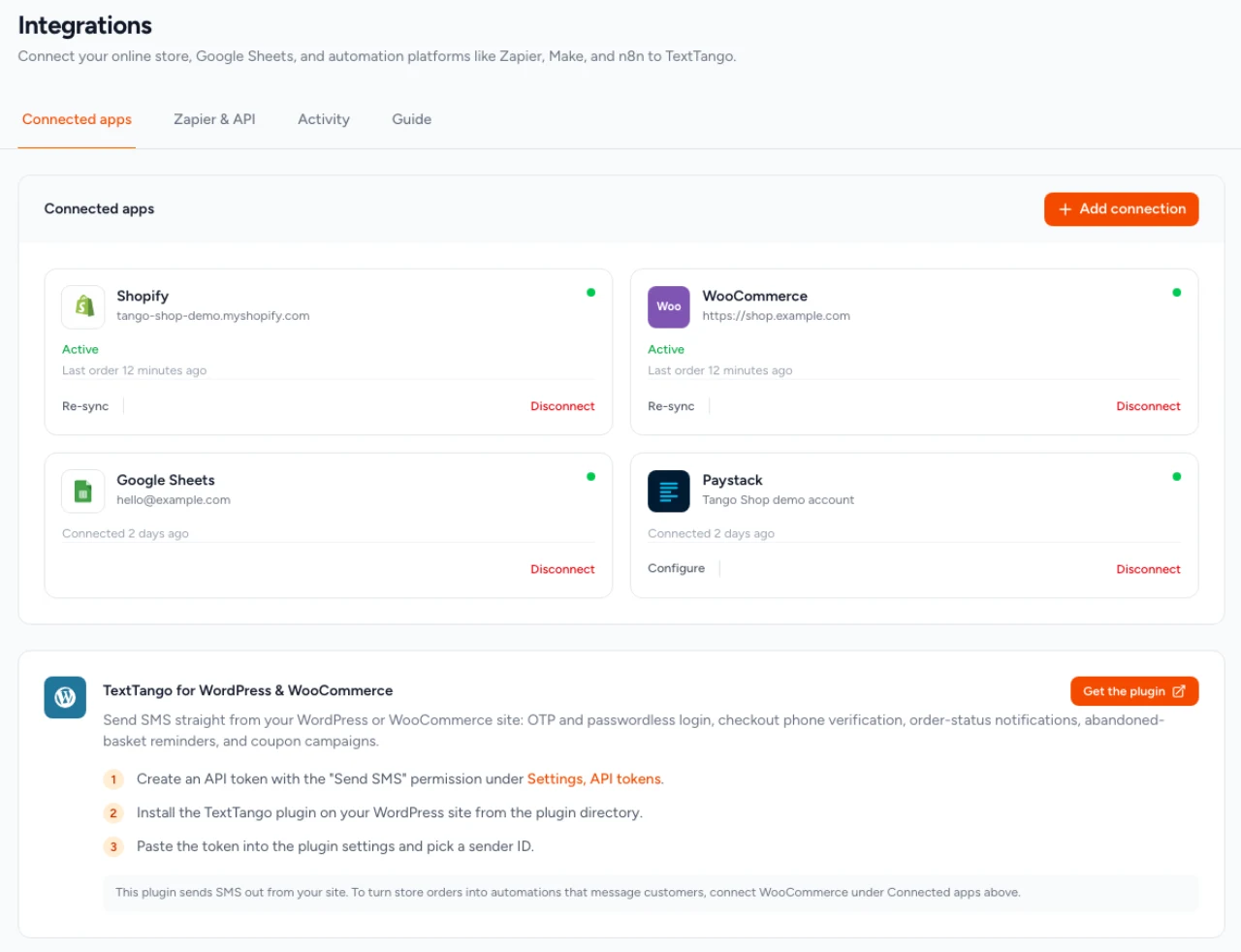
Task: Click Get the plugin button
Action: 1134,691
